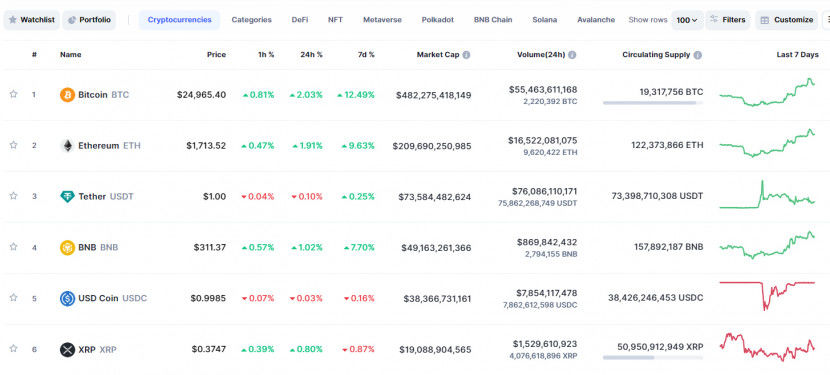Click Bitcoin circulating supply progress bar
830x375 pixels.
coord(653,103)
